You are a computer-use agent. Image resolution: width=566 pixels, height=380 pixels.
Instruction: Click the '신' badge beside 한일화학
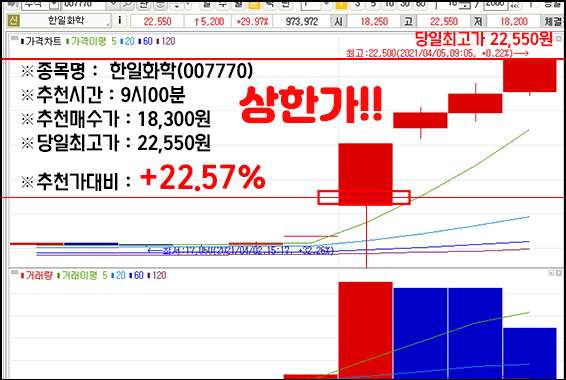click(x=13, y=21)
